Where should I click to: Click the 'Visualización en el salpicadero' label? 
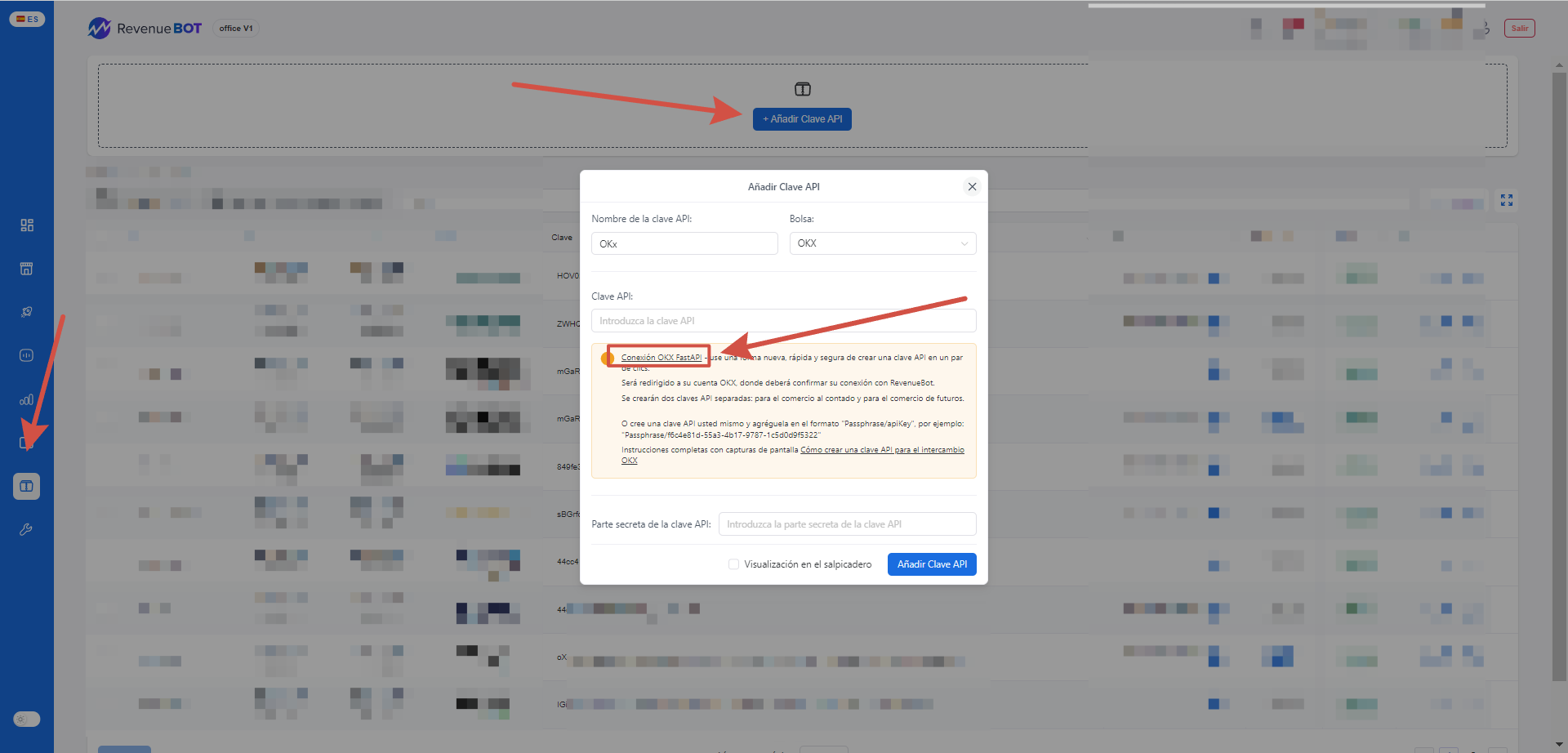coord(808,564)
